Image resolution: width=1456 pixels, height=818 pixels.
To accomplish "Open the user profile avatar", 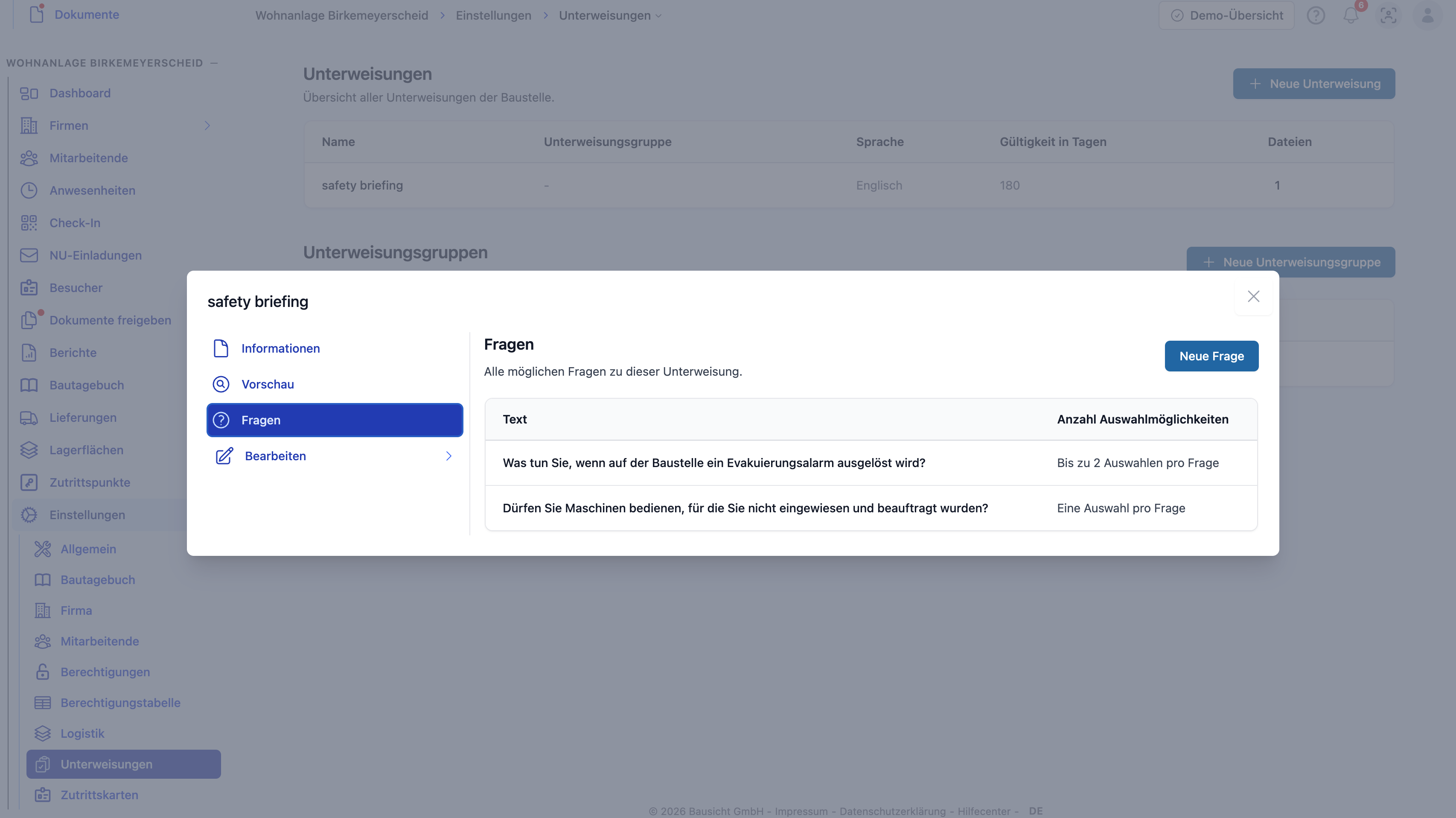I will tap(1428, 15).
